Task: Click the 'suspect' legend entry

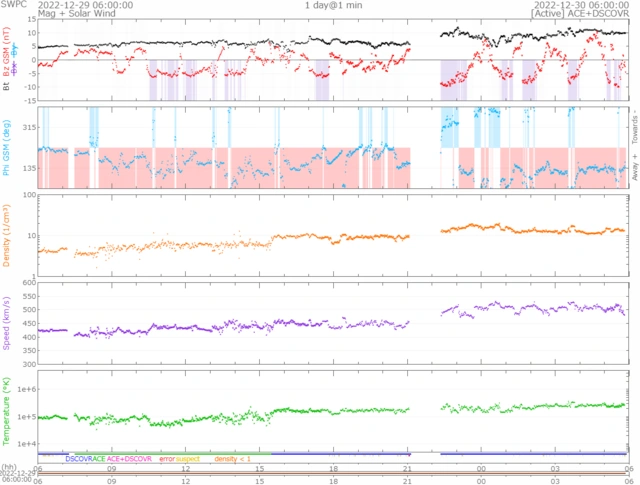Action: 192,458
